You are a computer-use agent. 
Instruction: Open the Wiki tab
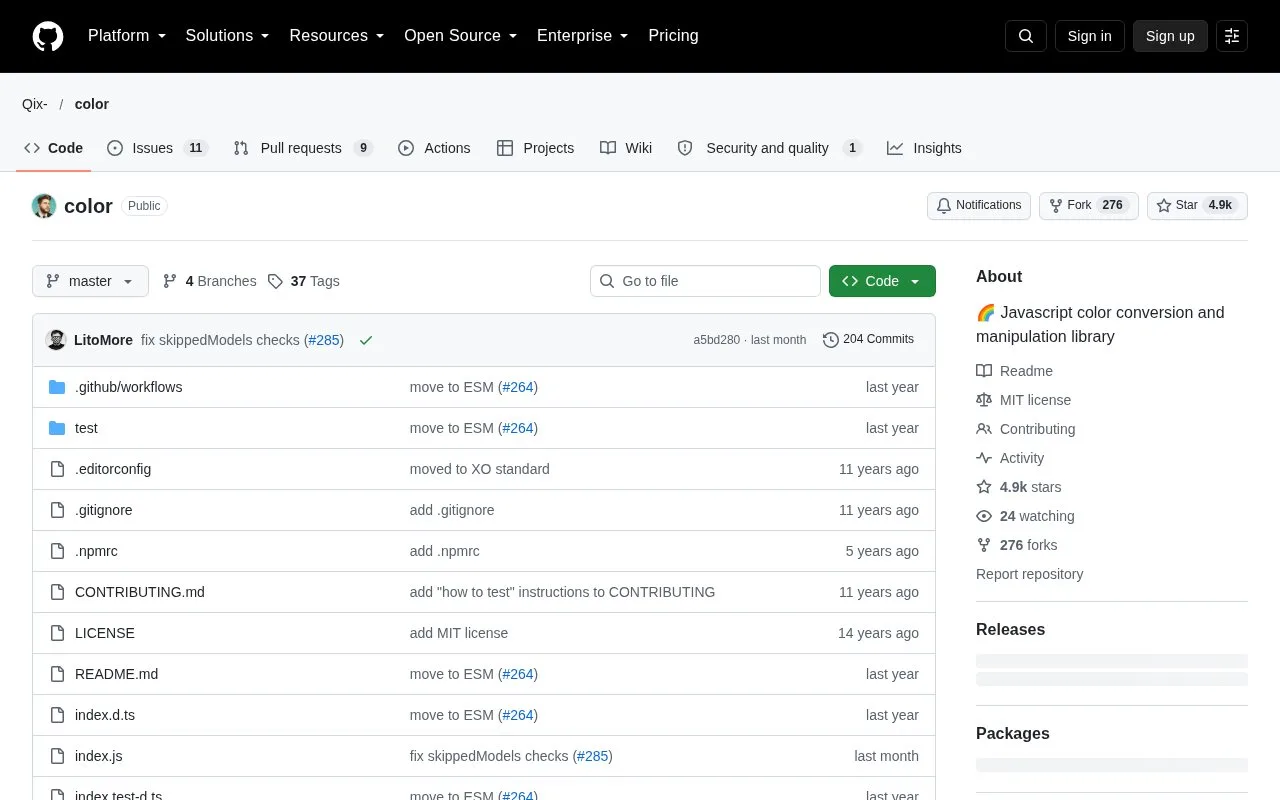[x=626, y=148]
